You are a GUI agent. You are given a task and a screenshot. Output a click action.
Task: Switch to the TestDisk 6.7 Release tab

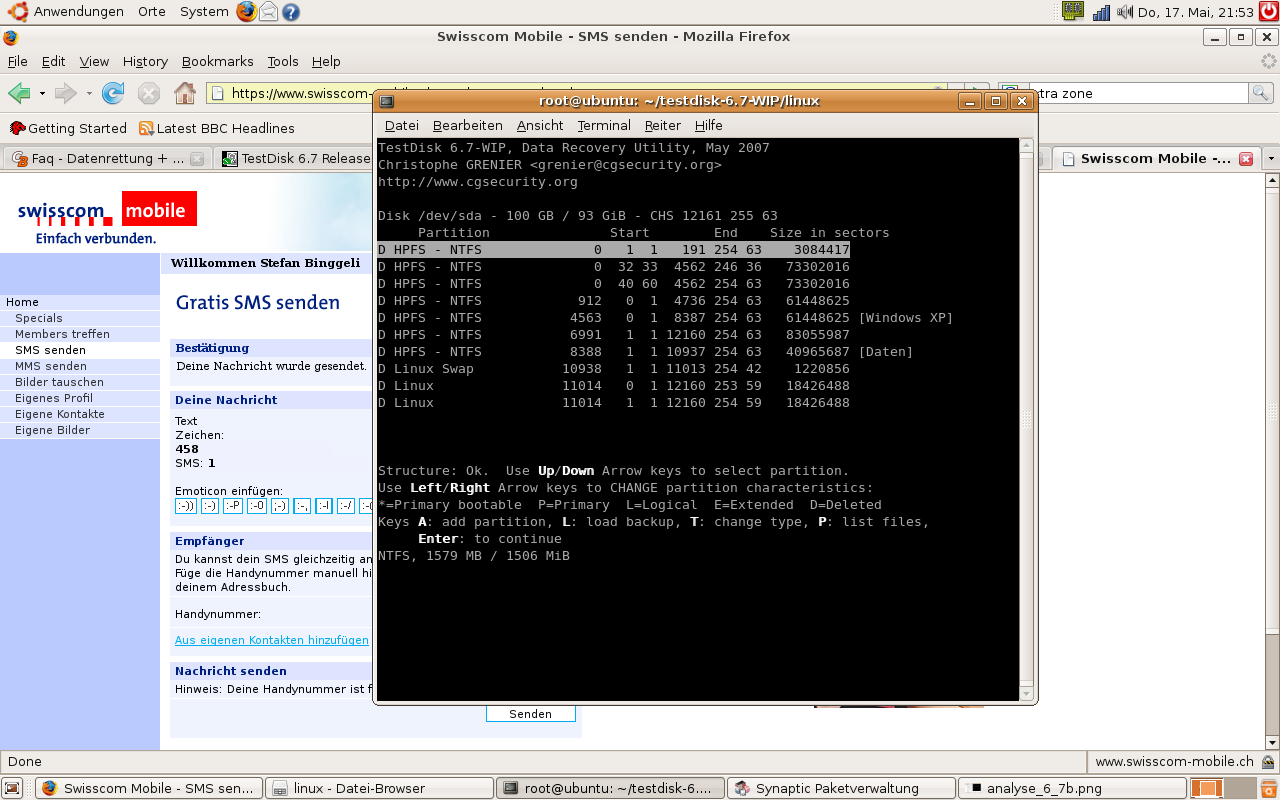pyautogui.click(x=295, y=158)
